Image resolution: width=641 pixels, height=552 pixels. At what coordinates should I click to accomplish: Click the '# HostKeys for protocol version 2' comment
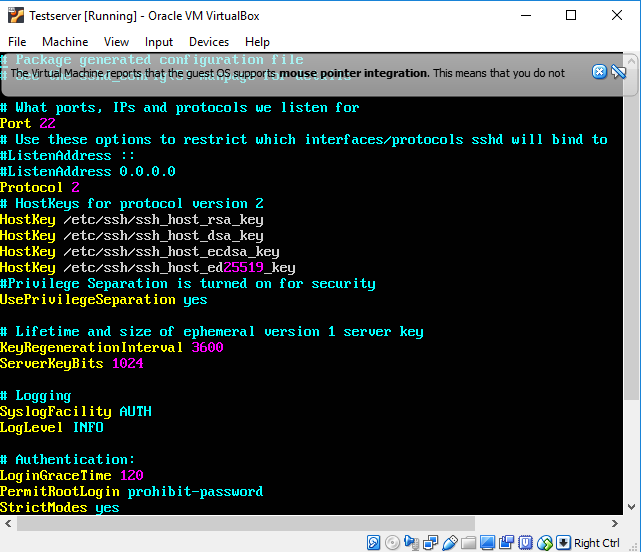click(132, 203)
